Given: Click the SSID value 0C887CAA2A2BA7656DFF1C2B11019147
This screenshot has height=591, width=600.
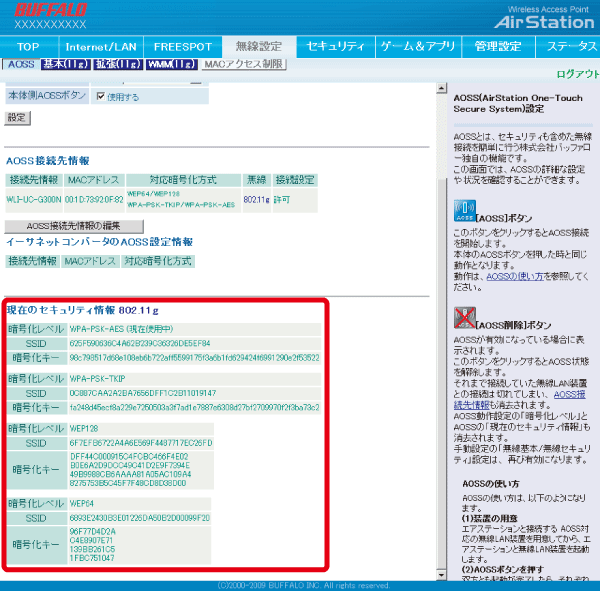Looking at the screenshot, I should click(x=143, y=393).
